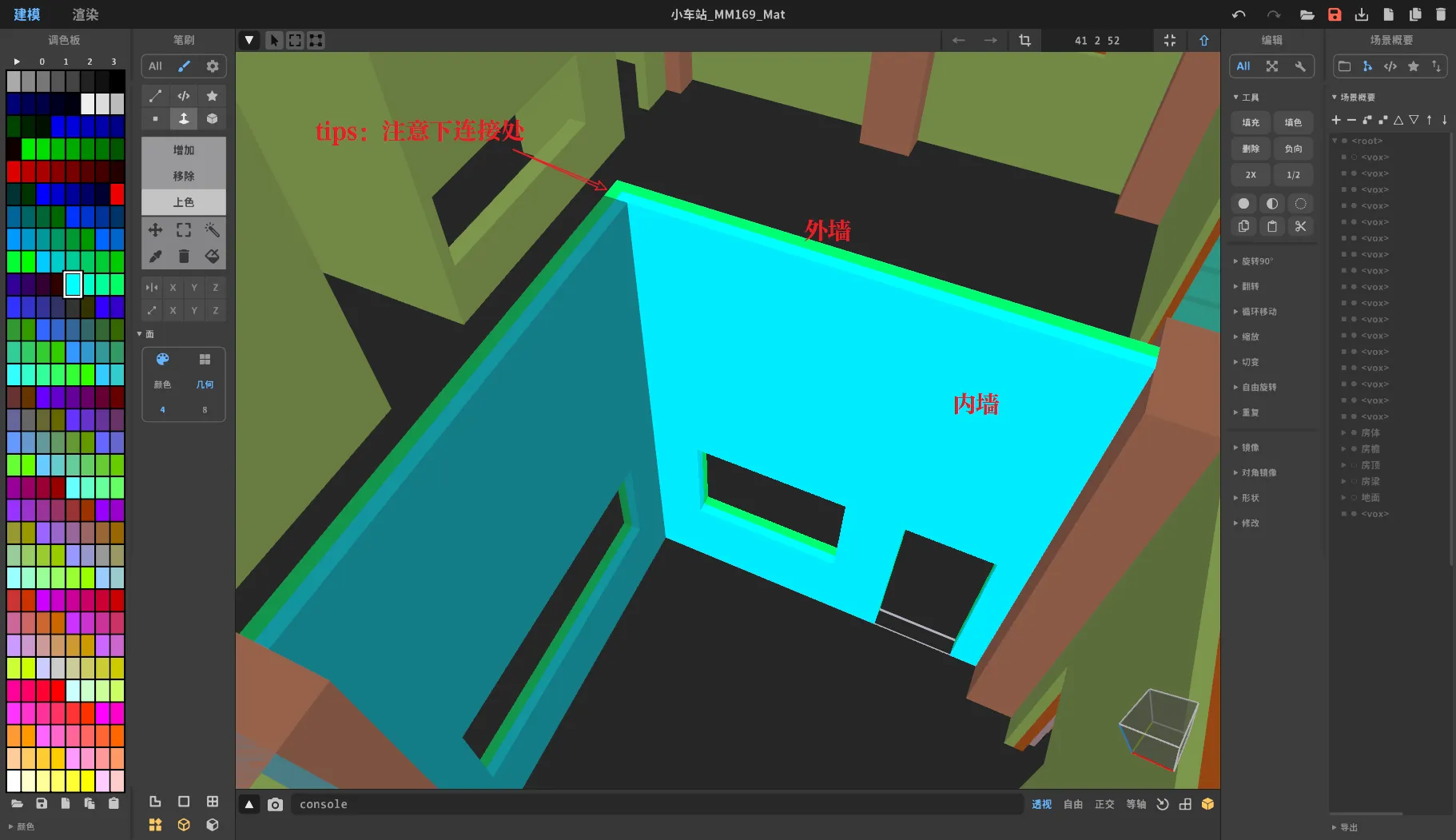Switch to the 渲染 render tab
Image resolution: width=1456 pixels, height=840 pixels.
click(86, 14)
